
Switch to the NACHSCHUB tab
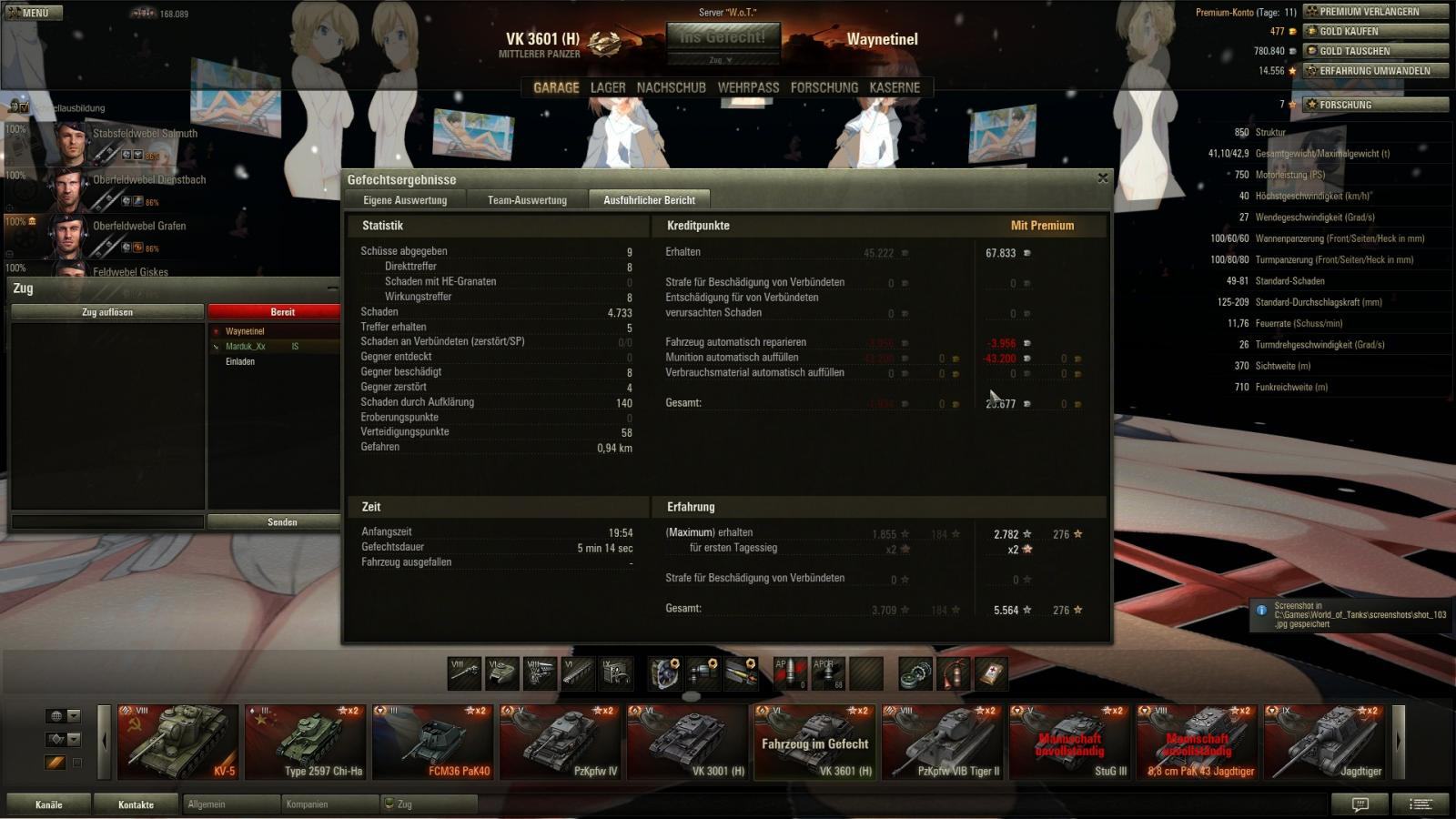(x=672, y=87)
